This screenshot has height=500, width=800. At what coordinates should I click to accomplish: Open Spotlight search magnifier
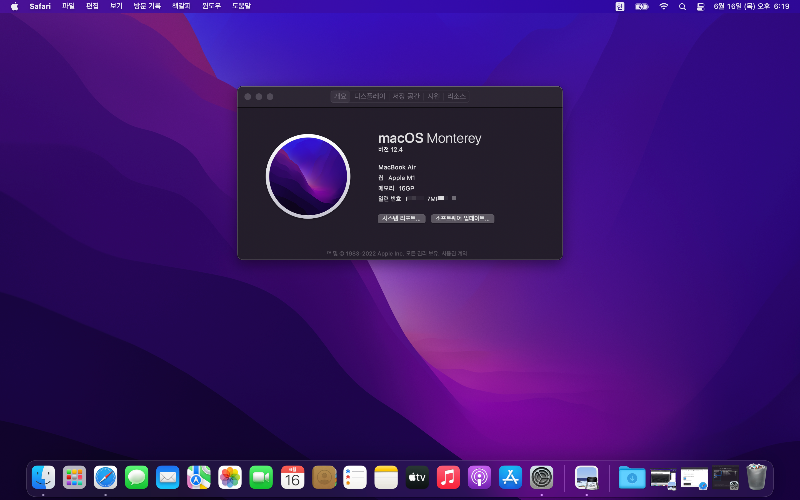682,6
